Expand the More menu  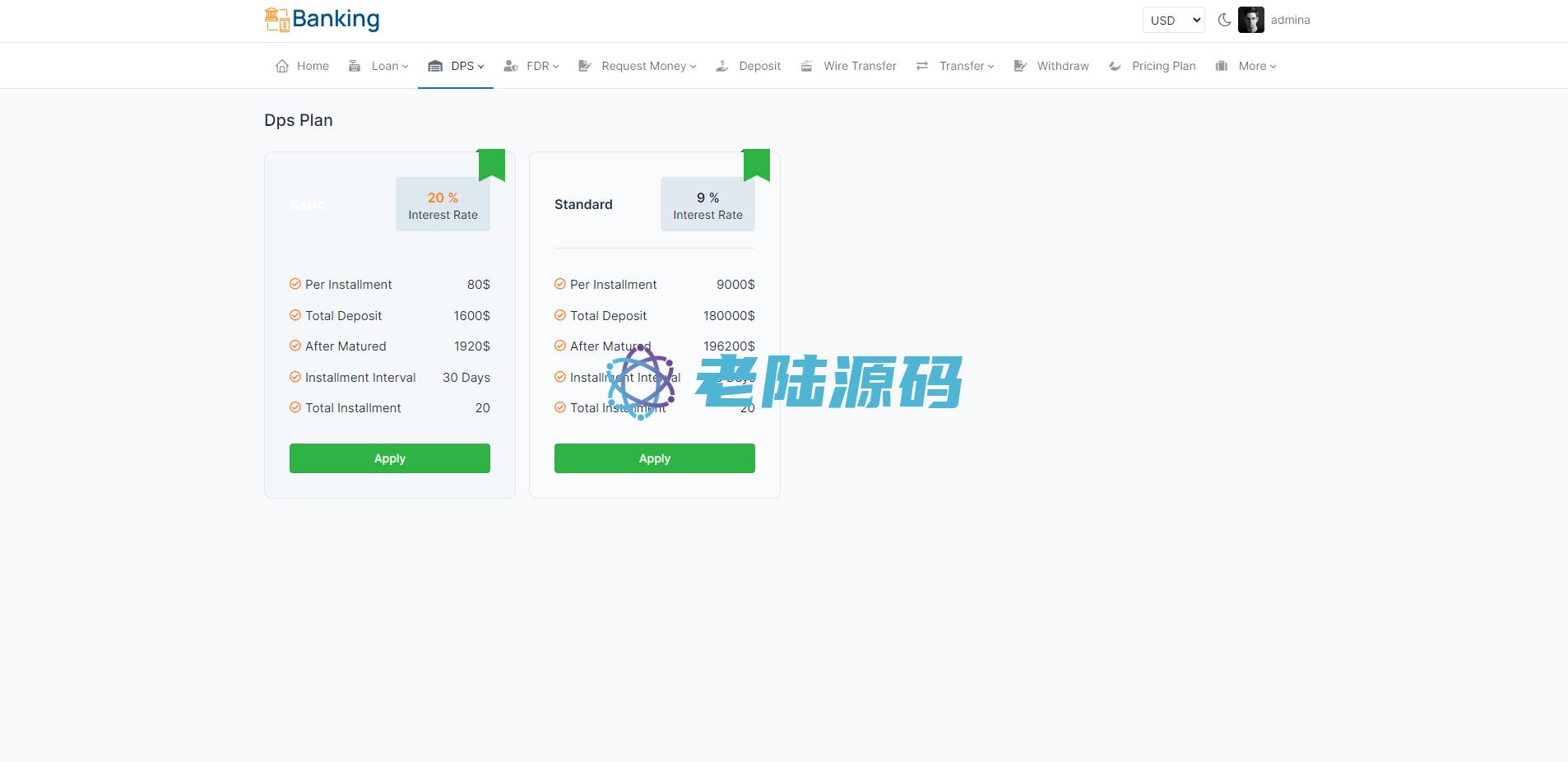click(x=1256, y=66)
